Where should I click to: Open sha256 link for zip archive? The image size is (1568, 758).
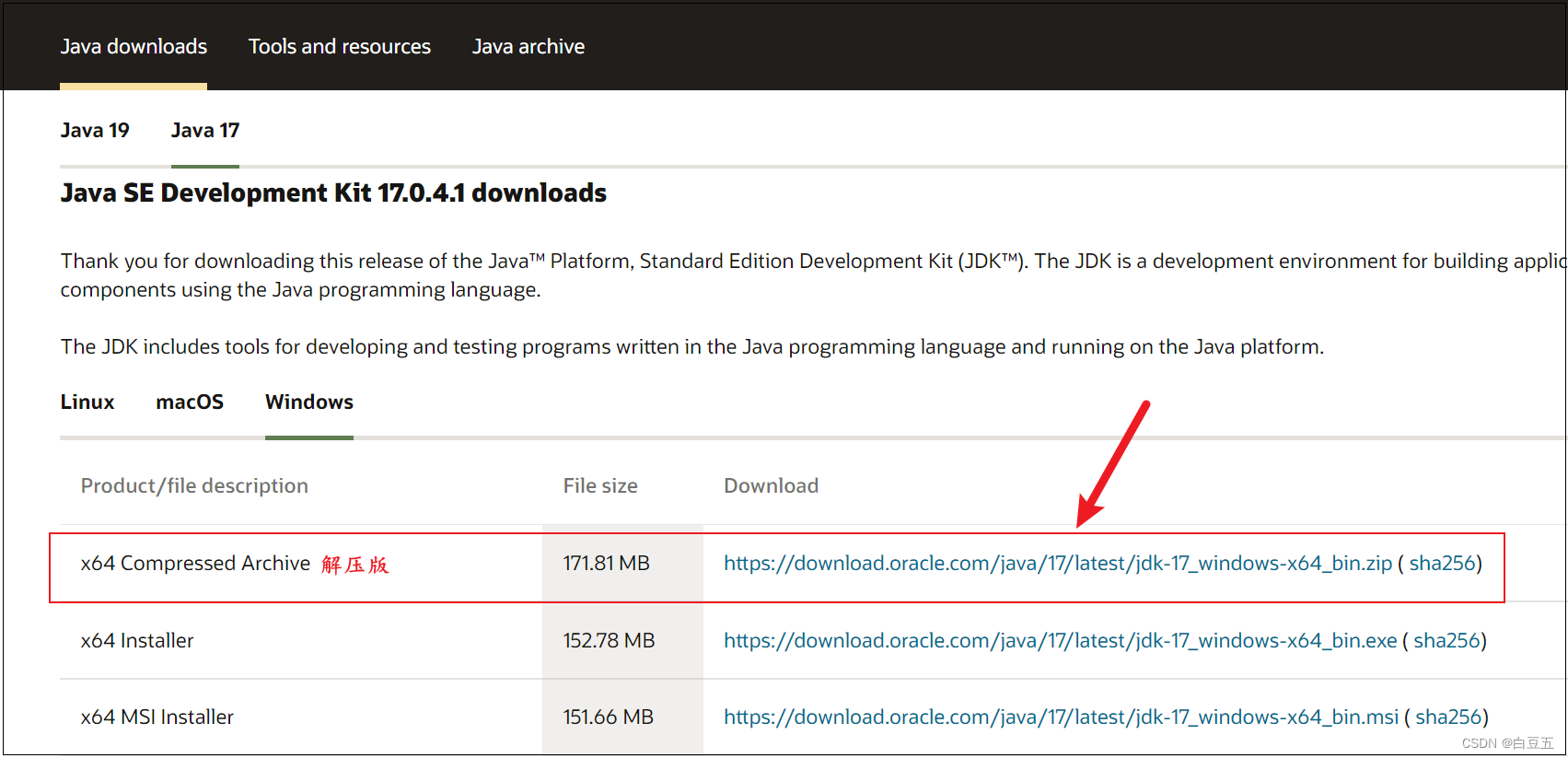pos(1443,564)
